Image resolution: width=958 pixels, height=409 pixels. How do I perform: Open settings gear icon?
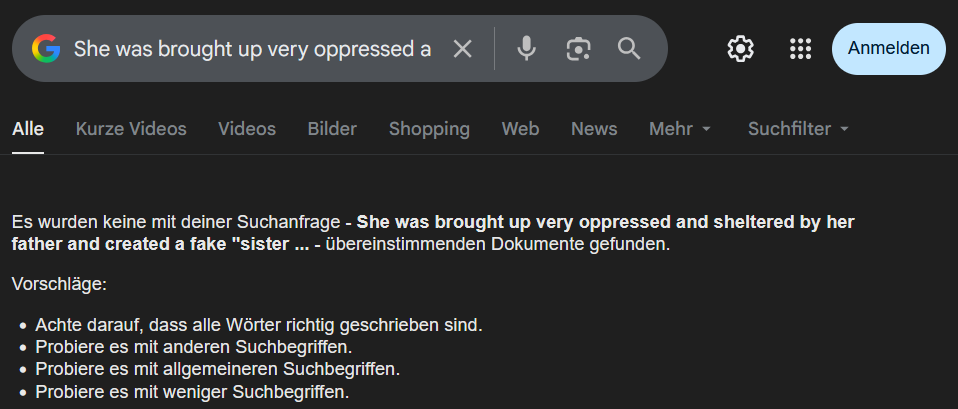click(740, 49)
